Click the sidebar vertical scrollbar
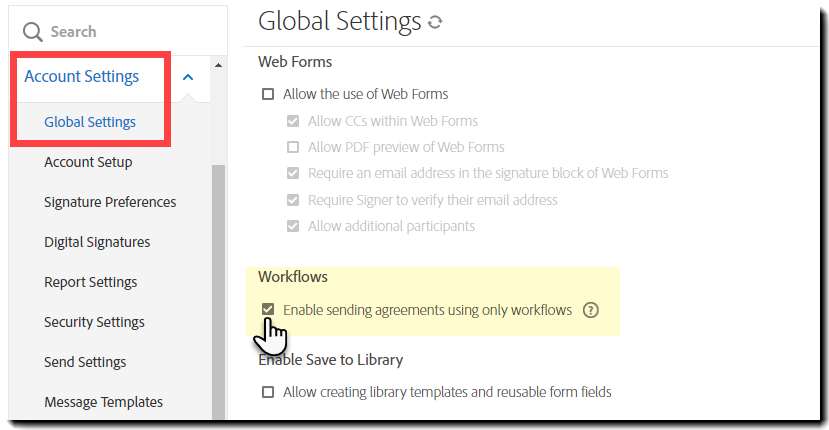 (218, 290)
